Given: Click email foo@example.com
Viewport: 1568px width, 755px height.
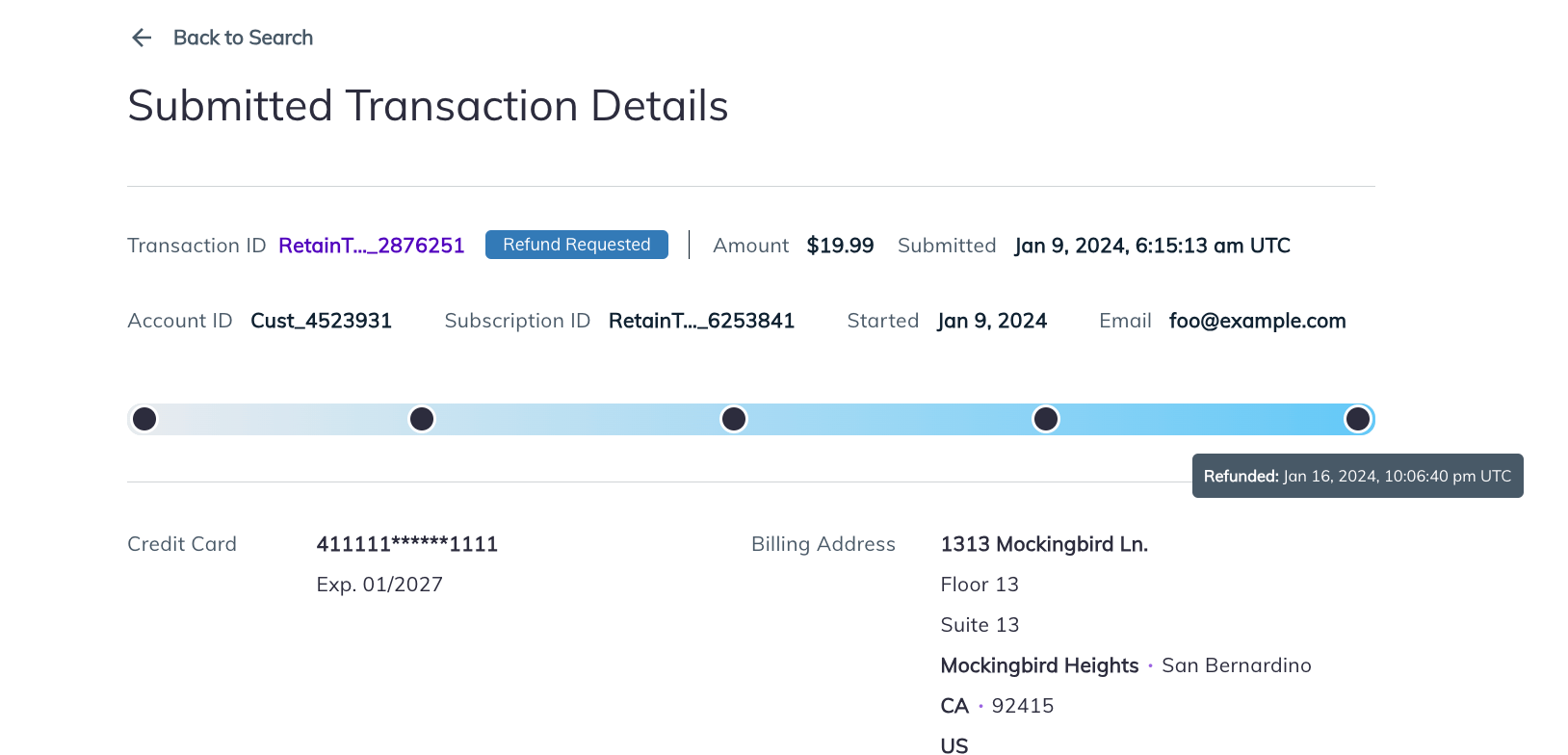Looking at the screenshot, I should pyautogui.click(x=1258, y=321).
